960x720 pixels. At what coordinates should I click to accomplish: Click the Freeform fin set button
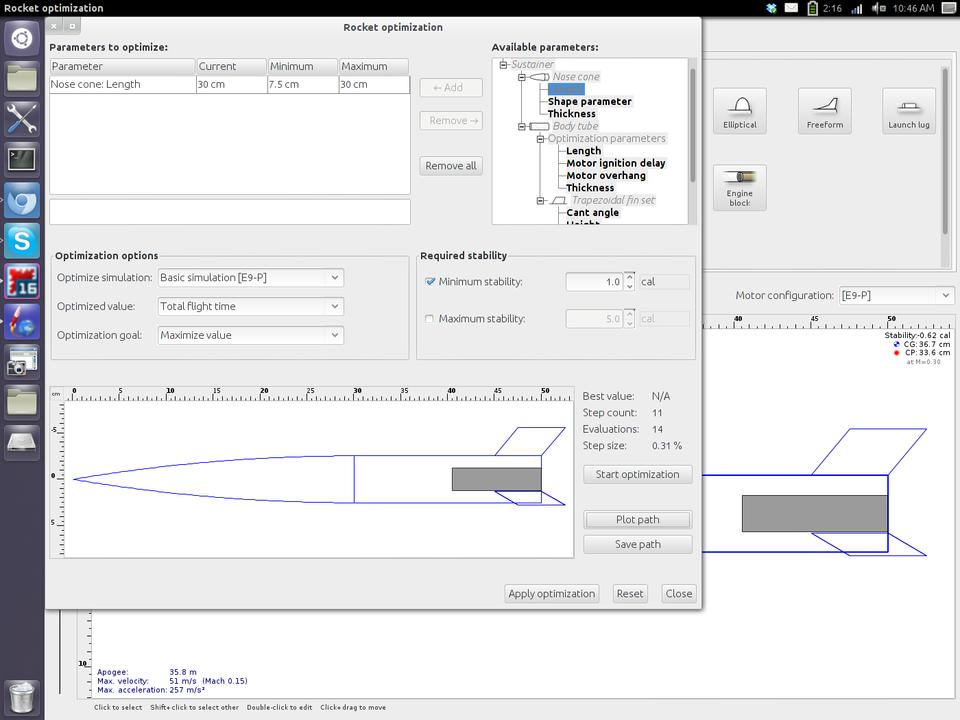pos(824,111)
